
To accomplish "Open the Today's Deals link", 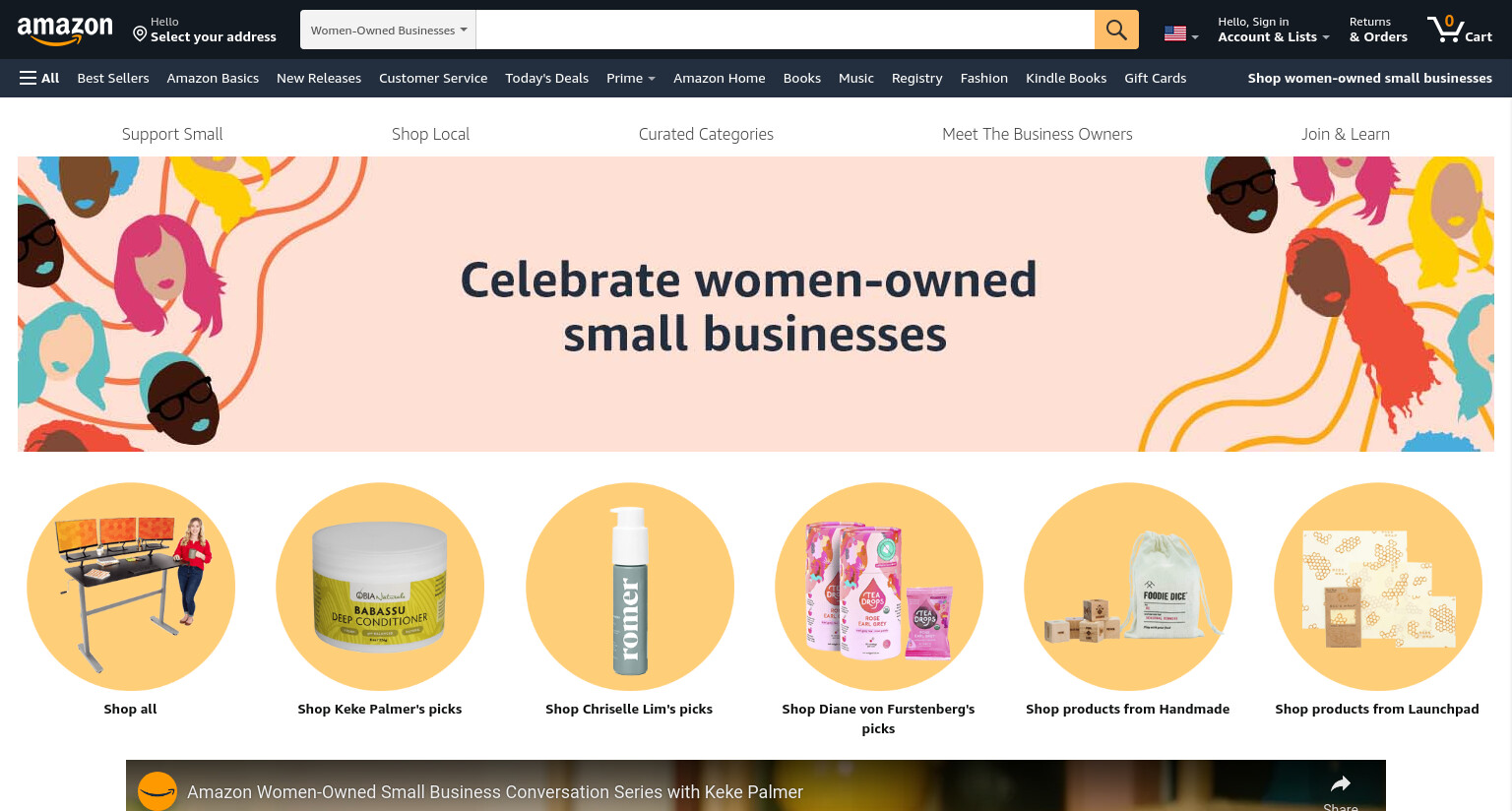I will pyautogui.click(x=546, y=78).
